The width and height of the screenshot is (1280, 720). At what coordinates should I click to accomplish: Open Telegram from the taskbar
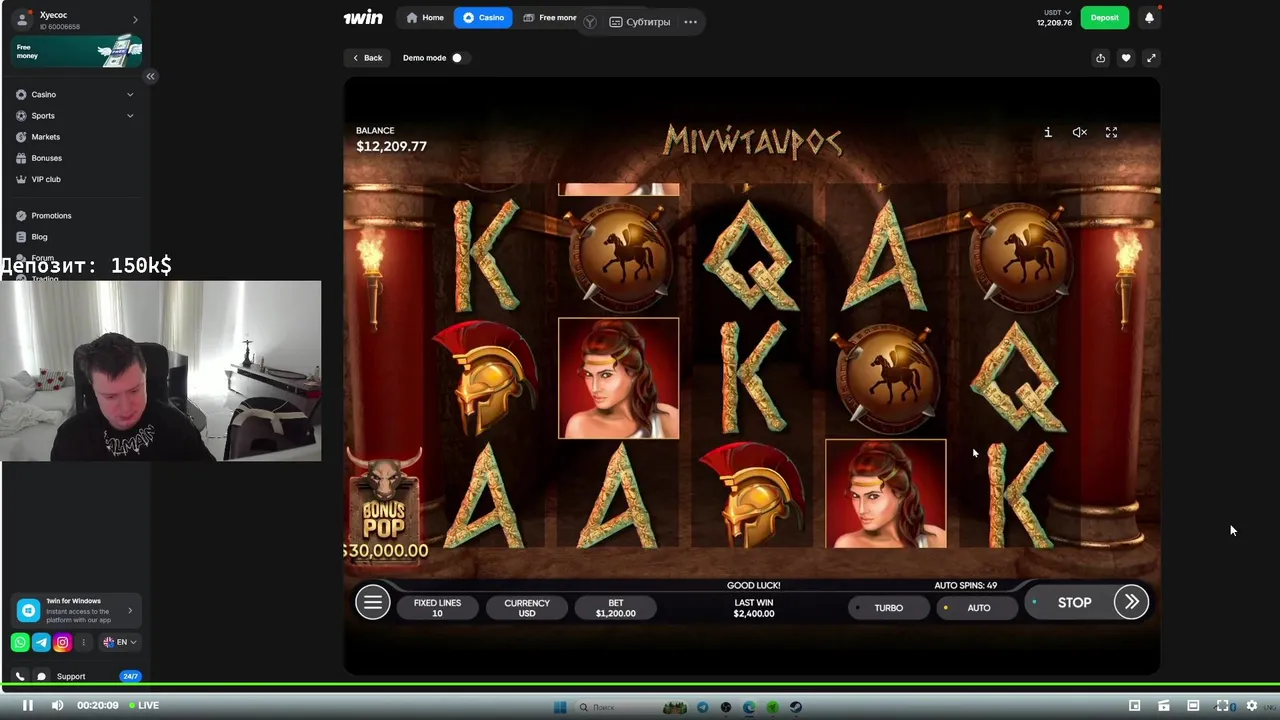(703, 707)
